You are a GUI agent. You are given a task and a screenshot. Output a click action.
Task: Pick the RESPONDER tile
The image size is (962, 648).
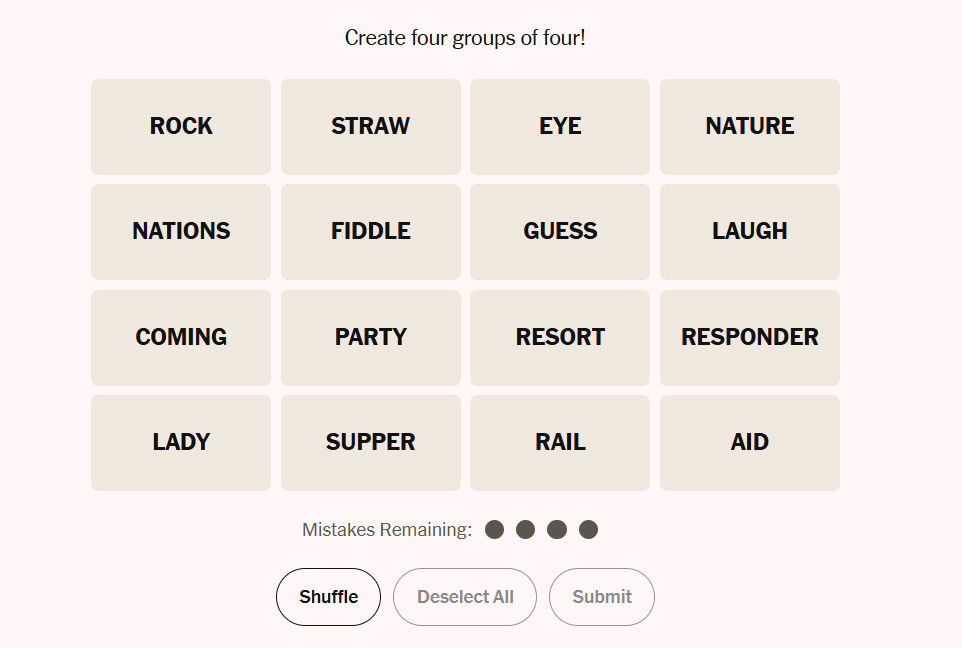tap(750, 338)
